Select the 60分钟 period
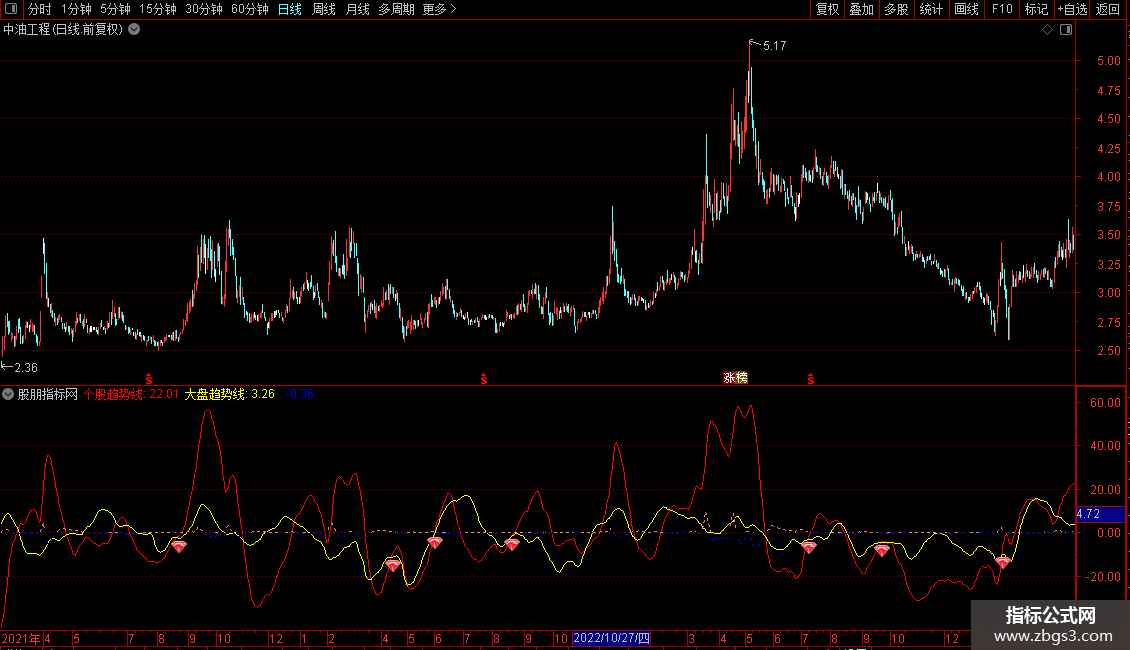The height and width of the screenshot is (650, 1130). coord(250,9)
